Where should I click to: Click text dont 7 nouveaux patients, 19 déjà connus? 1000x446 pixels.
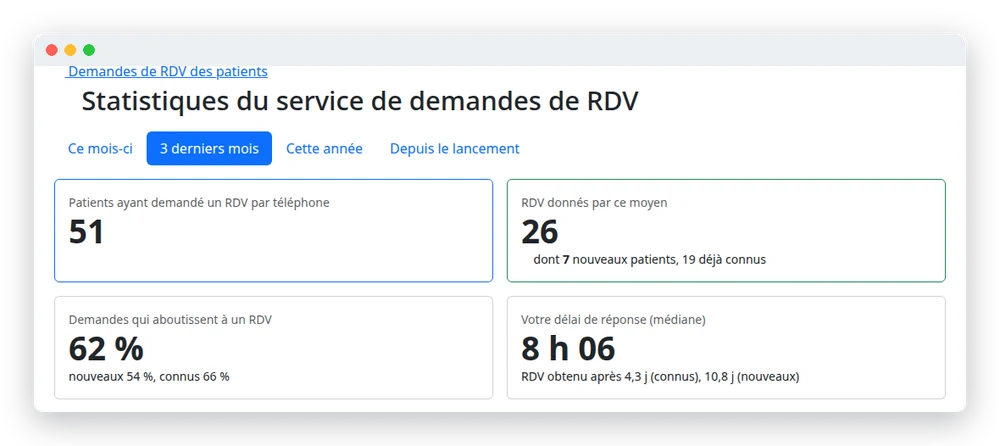[650, 260]
